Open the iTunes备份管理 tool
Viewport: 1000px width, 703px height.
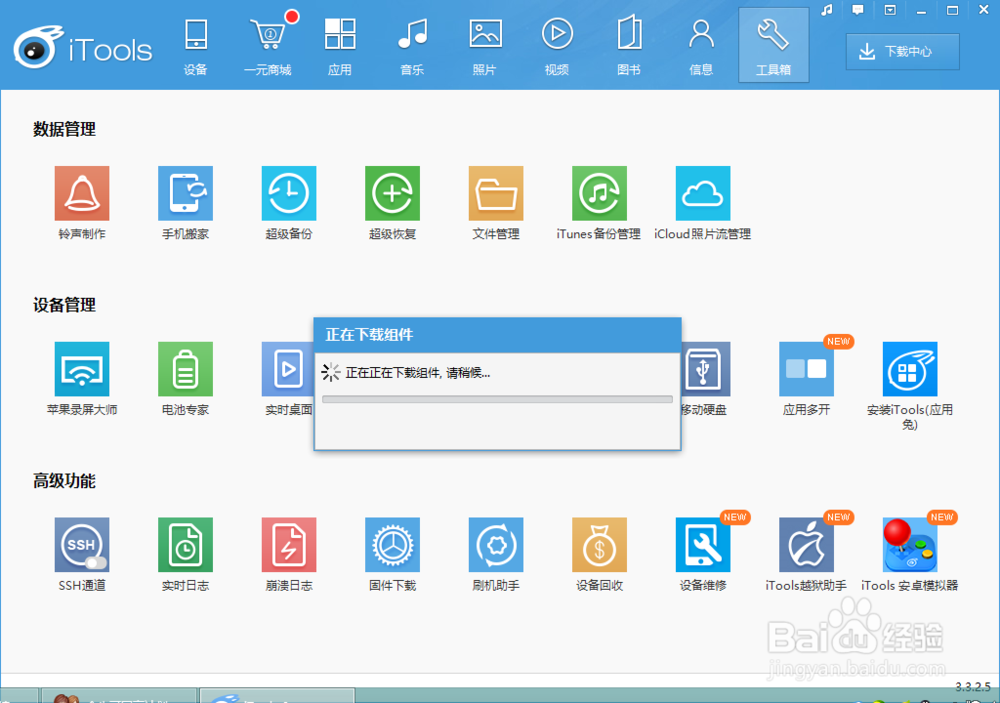point(599,193)
